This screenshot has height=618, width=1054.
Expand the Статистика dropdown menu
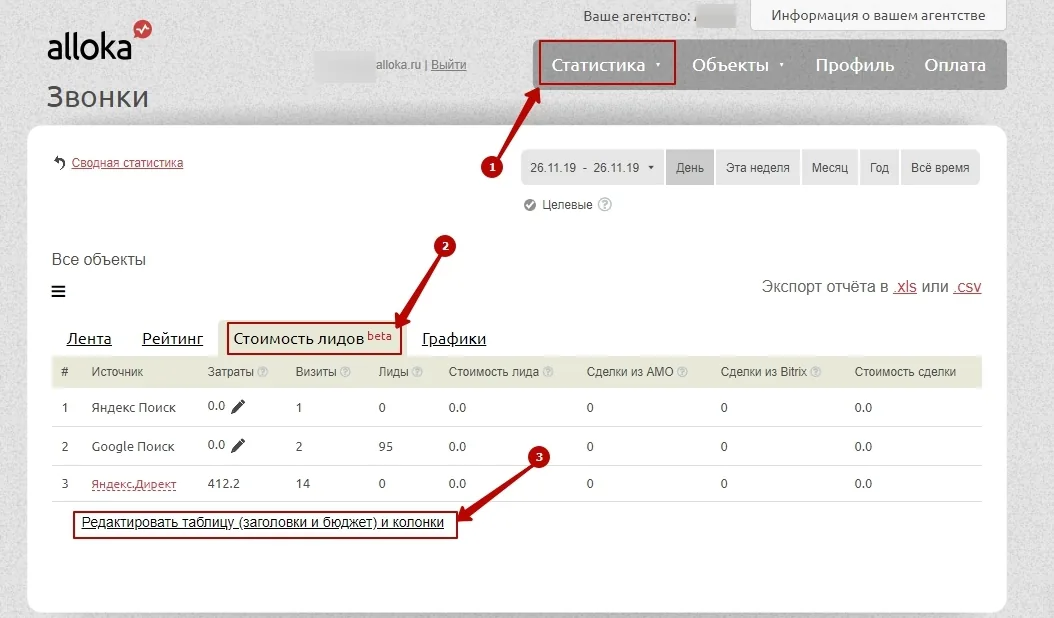click(x=607, y=65)
